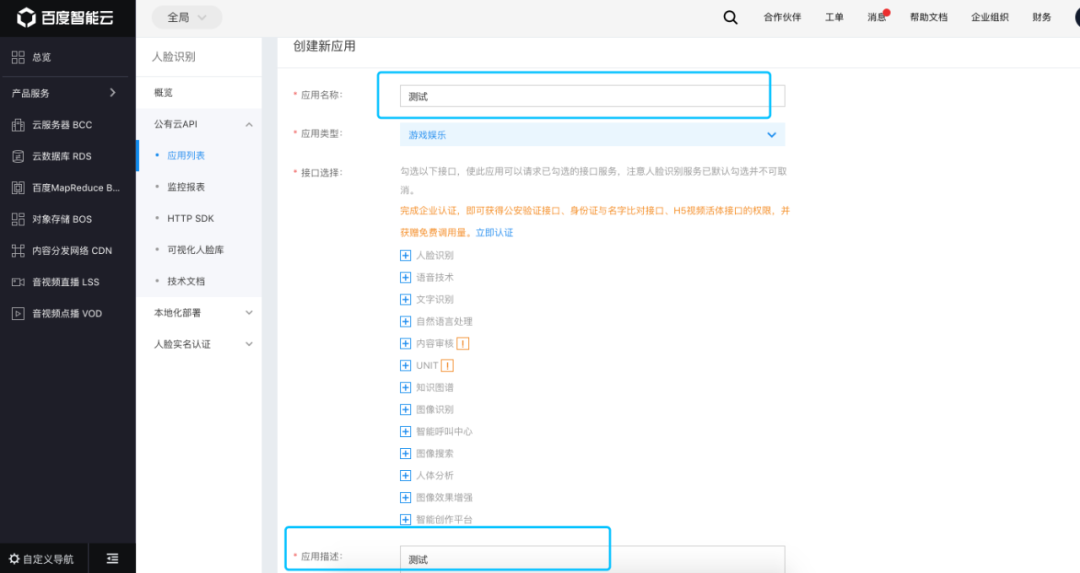Expand the 语音技术 interface group
1080x573 pixels.
coord(405,278)
